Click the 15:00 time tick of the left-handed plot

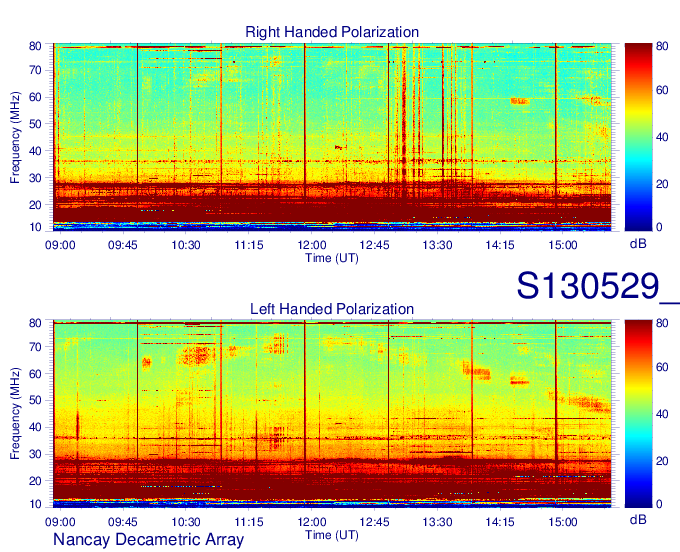point(562,522)
